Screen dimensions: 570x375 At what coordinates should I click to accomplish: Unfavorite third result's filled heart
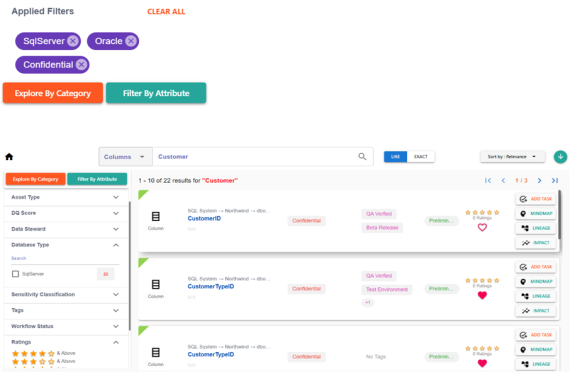point(482,363)
